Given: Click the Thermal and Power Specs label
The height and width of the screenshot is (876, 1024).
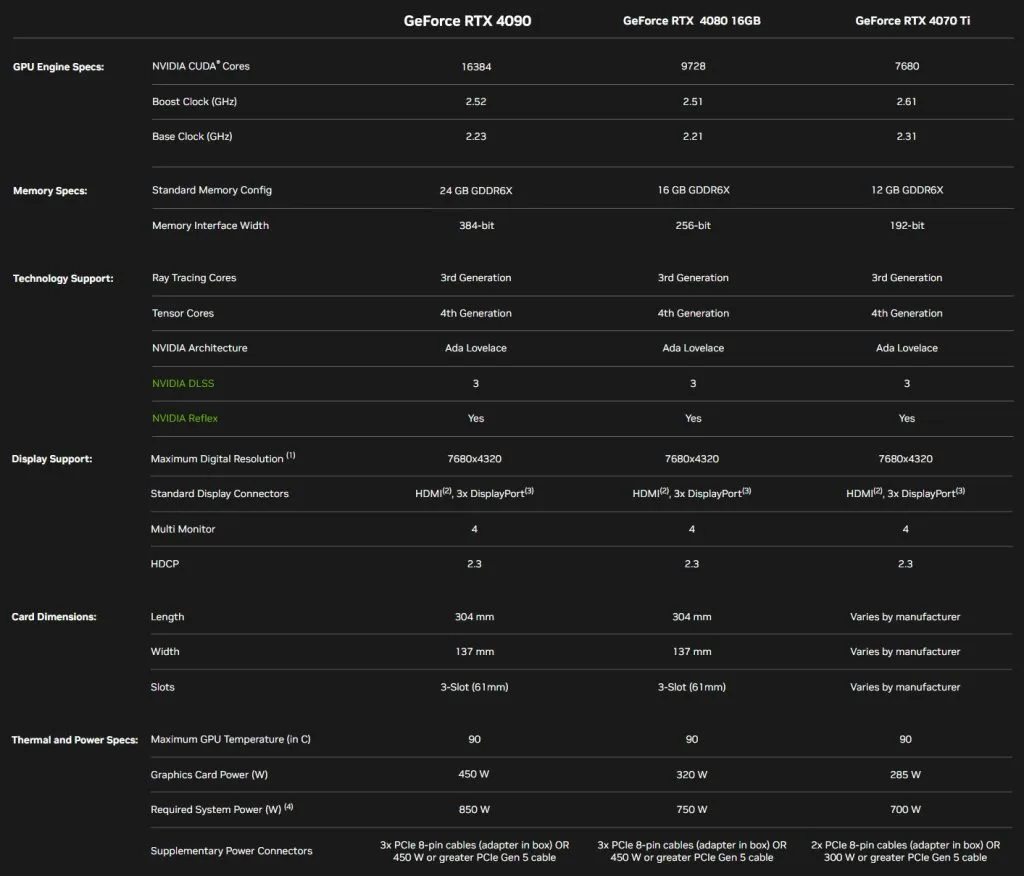Looking at the screenshot, I should click(75, 740).
